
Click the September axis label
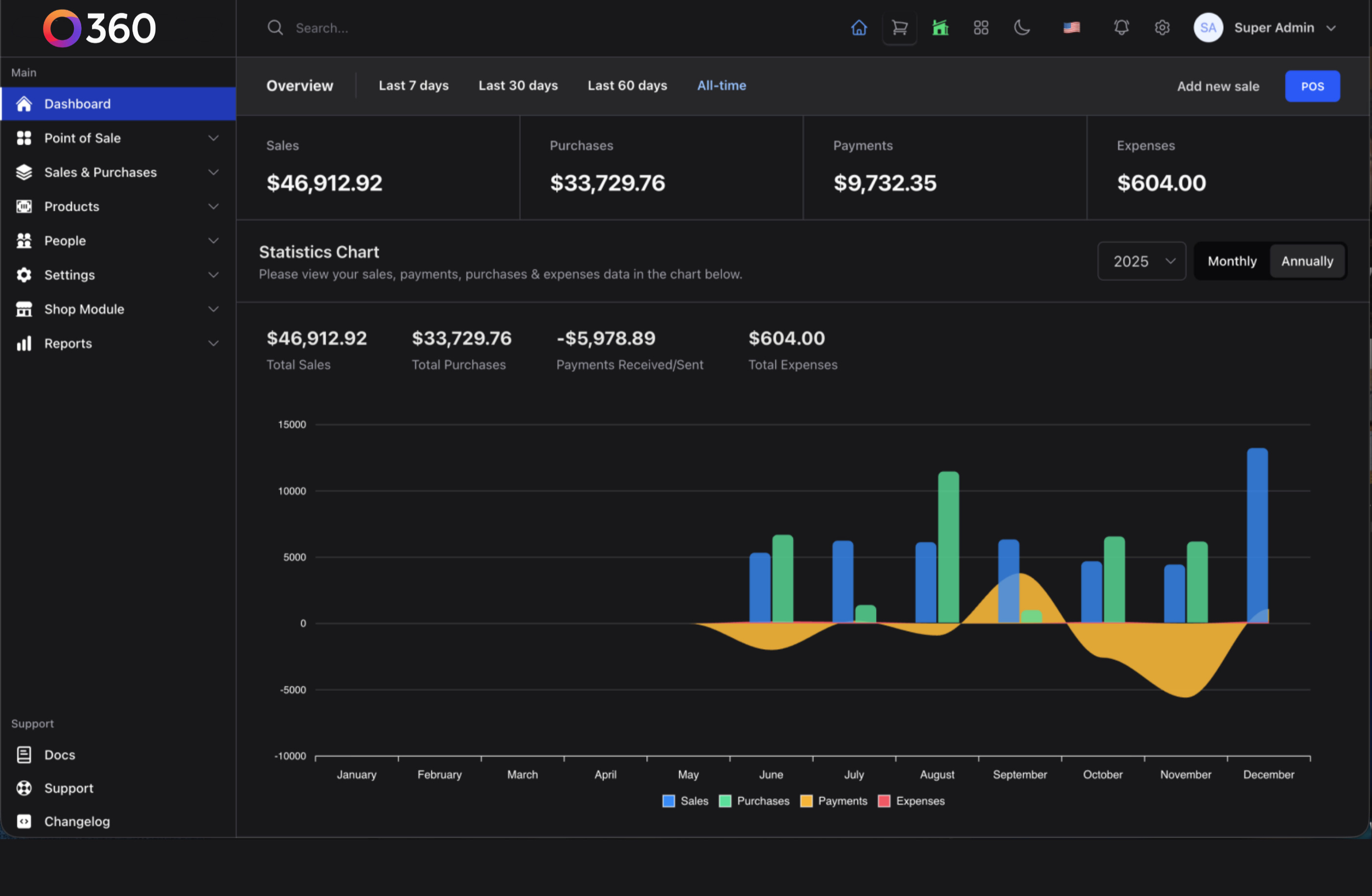click(1020, 774)
